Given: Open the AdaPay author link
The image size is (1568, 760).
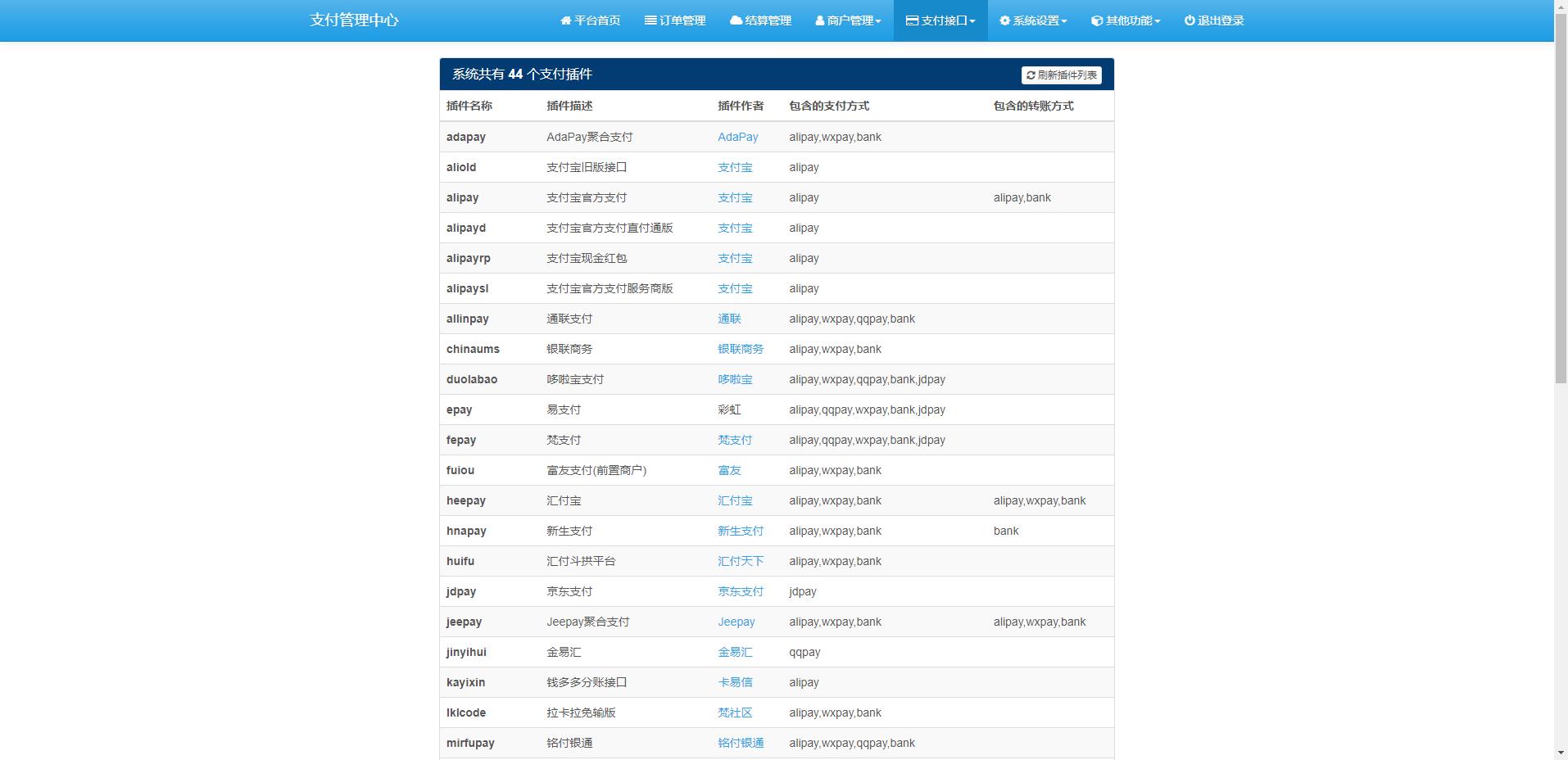Looking at the screenshot, I should [737, 137].
